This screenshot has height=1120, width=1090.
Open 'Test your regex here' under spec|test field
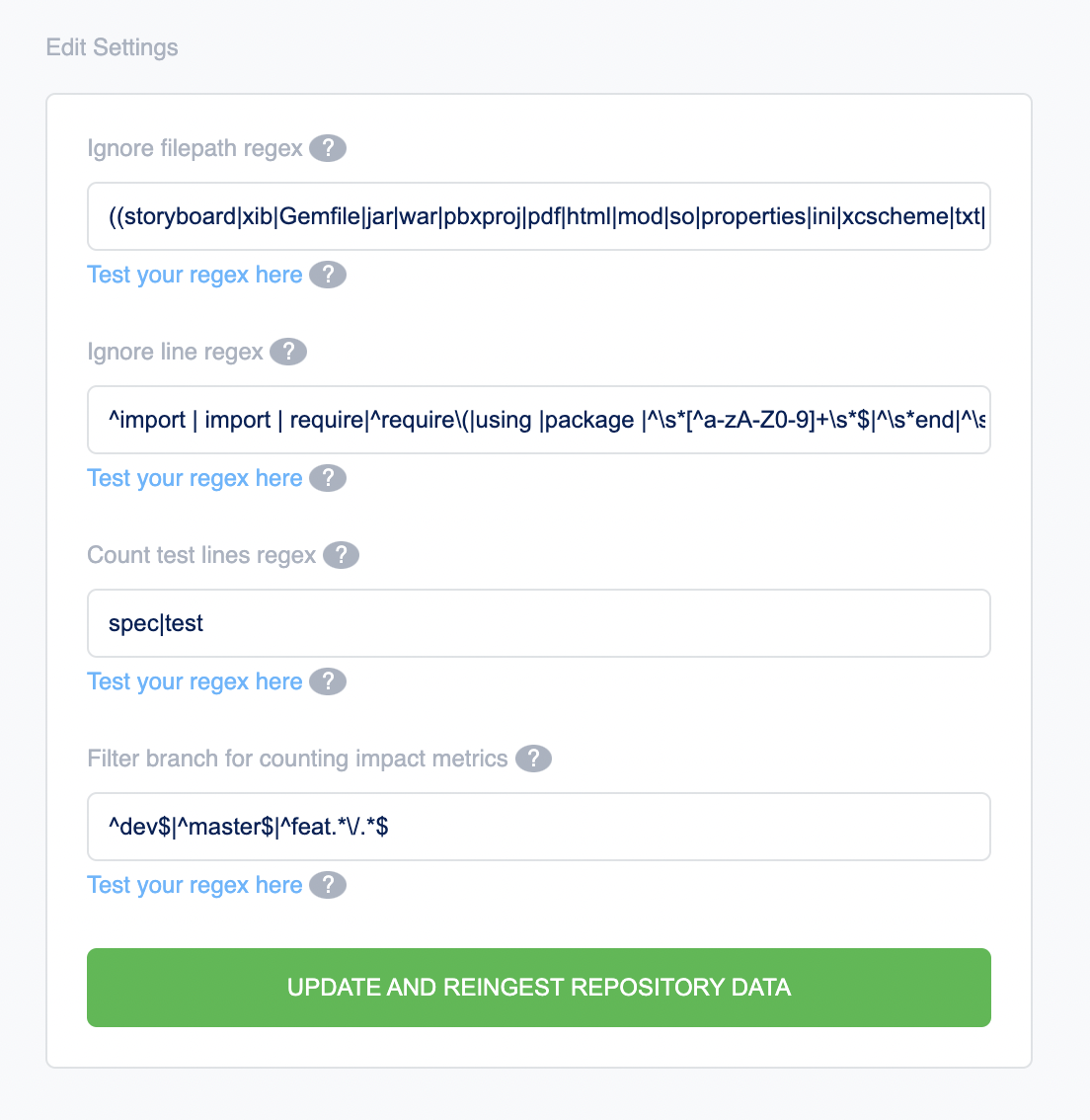[x=195, y=681]
